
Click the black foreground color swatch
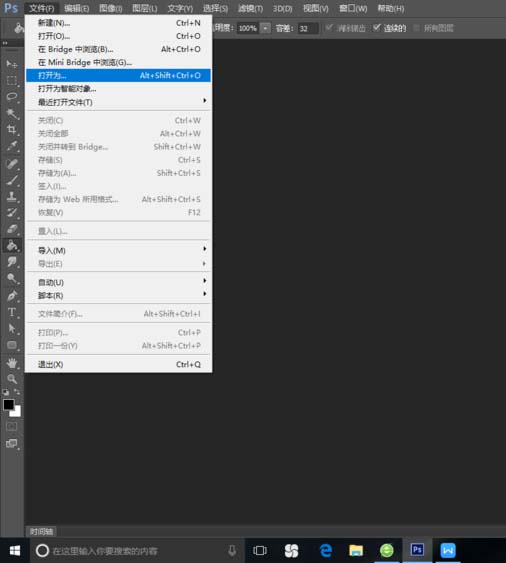point(9,404)
